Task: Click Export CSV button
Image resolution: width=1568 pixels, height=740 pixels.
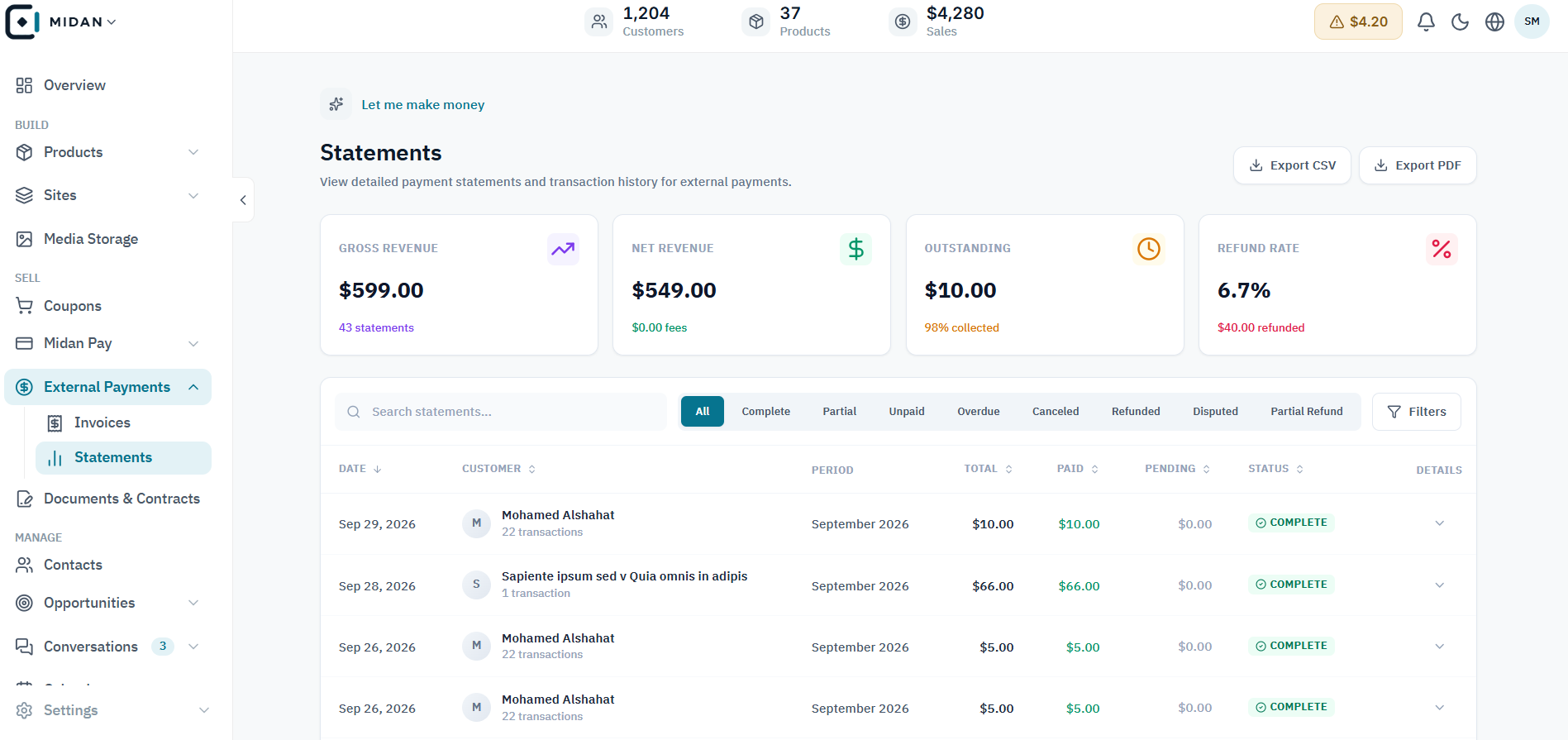Action: pyautogui.click(x=1292, y=165)
